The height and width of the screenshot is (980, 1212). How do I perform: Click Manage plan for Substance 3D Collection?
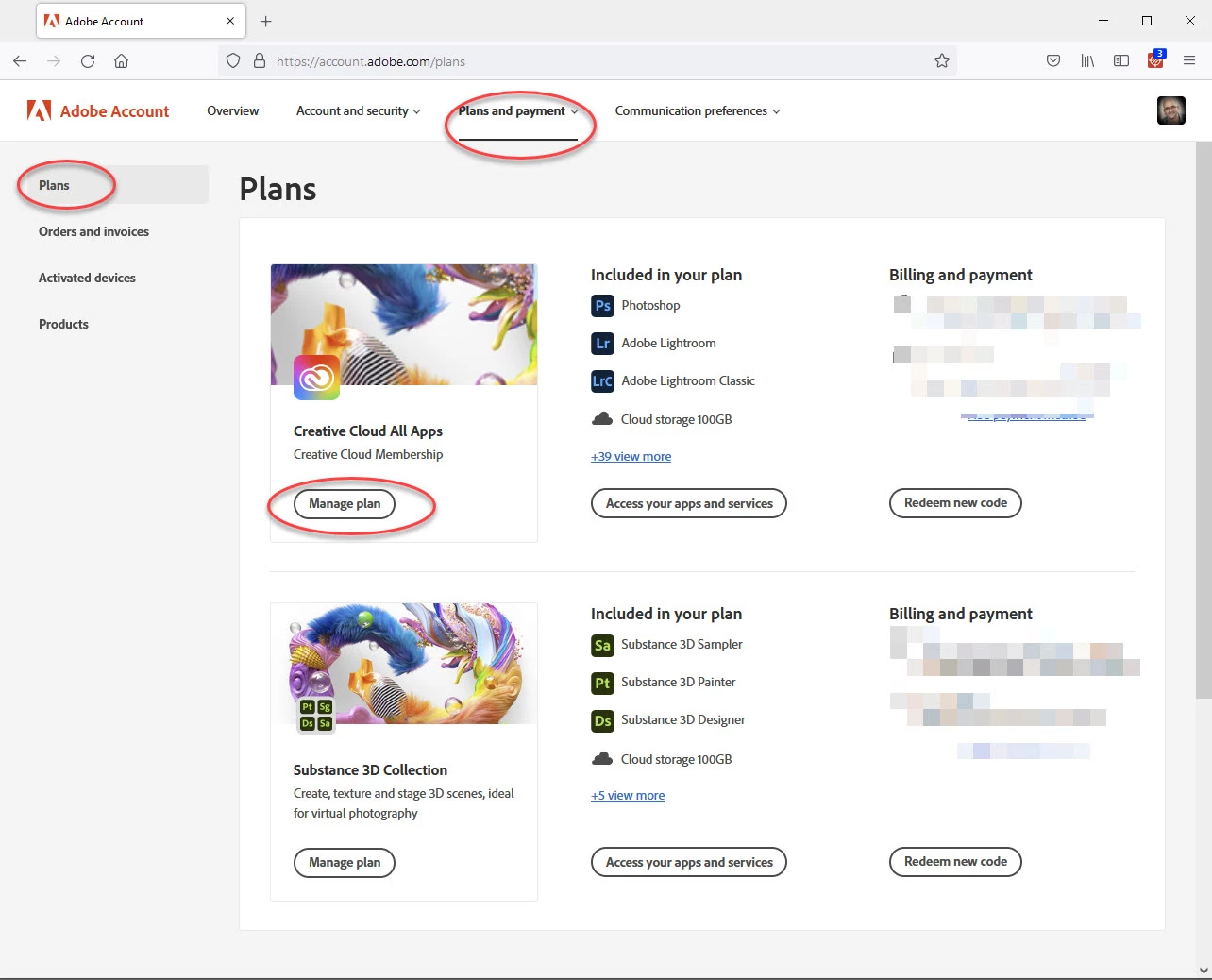pyautogui.click(x=345, y=862)
